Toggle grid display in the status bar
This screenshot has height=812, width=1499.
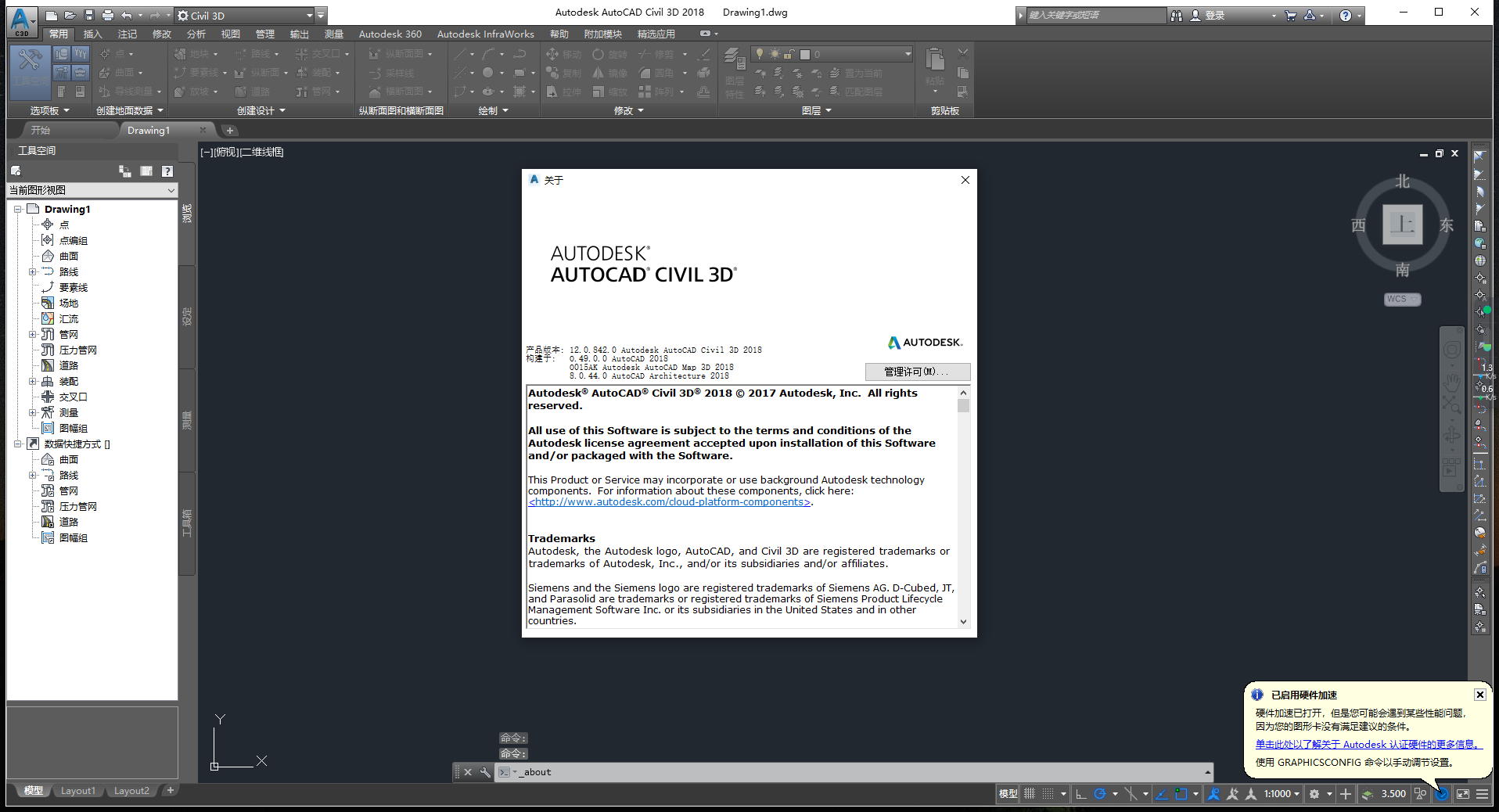[1030, 794]
